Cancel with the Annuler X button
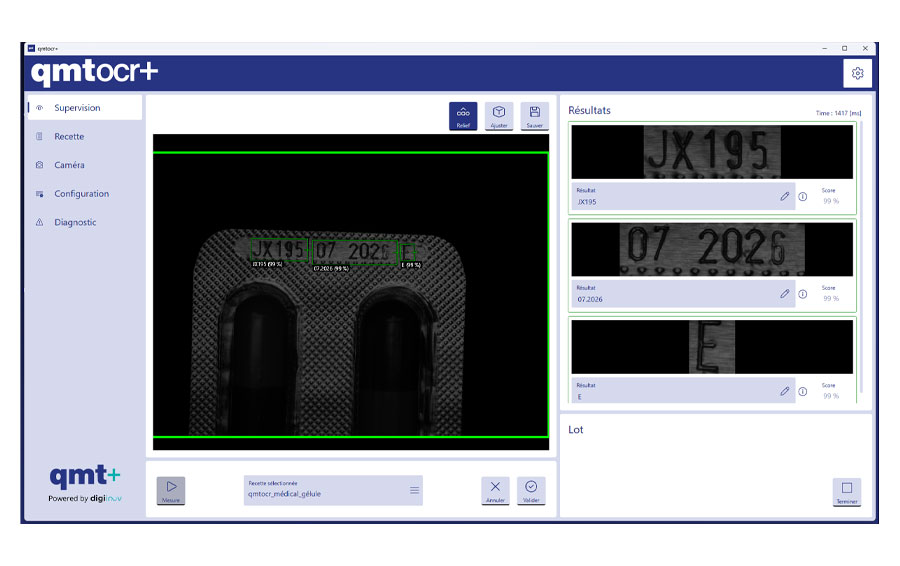The width and height of the screenshot is (900, 566). tap(495, 489)
